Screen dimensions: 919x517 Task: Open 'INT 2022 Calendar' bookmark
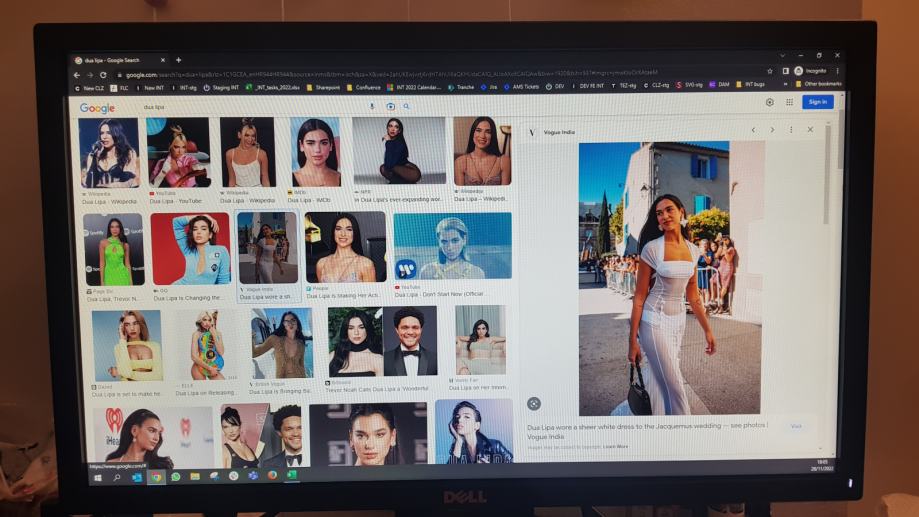[414, 87]
